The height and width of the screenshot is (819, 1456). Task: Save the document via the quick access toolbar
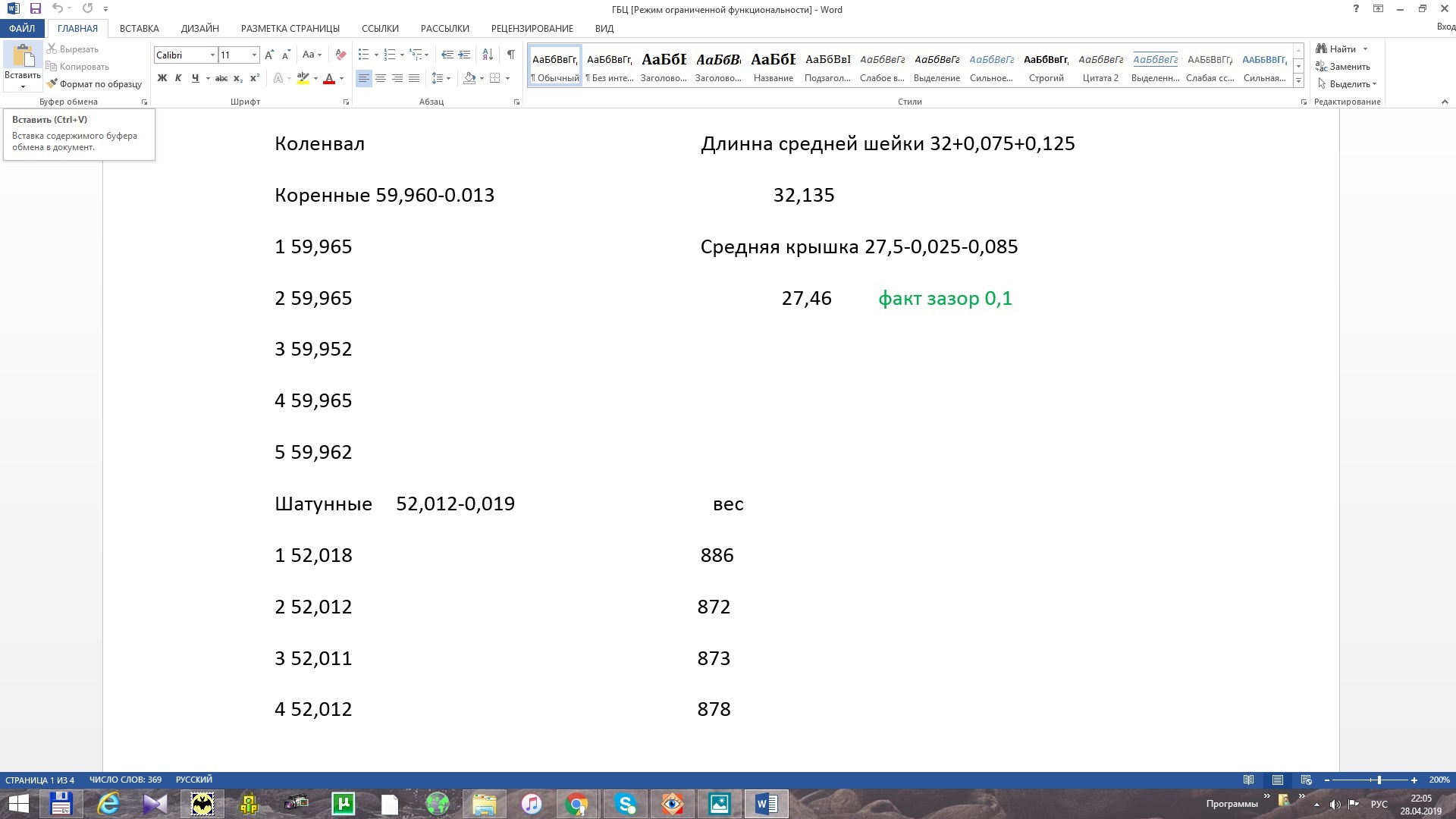pos(36,9)
